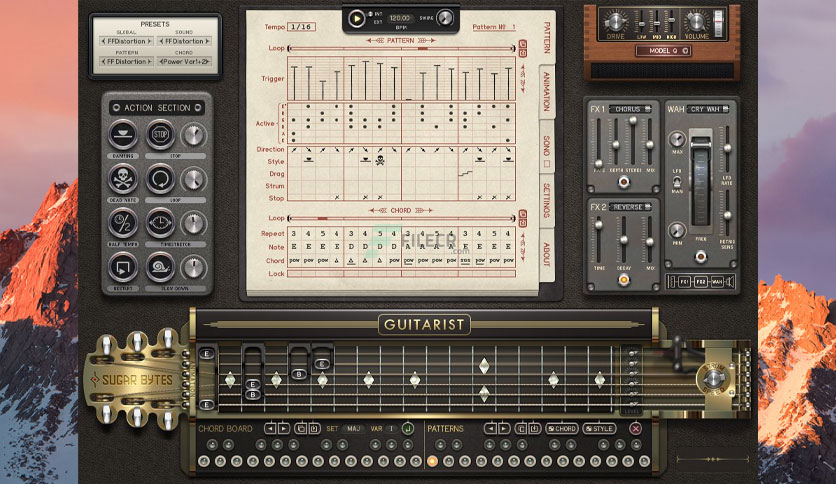Screen dimensions: 836x484
Task: Go to next patterns bank
Action: [503, 429]
